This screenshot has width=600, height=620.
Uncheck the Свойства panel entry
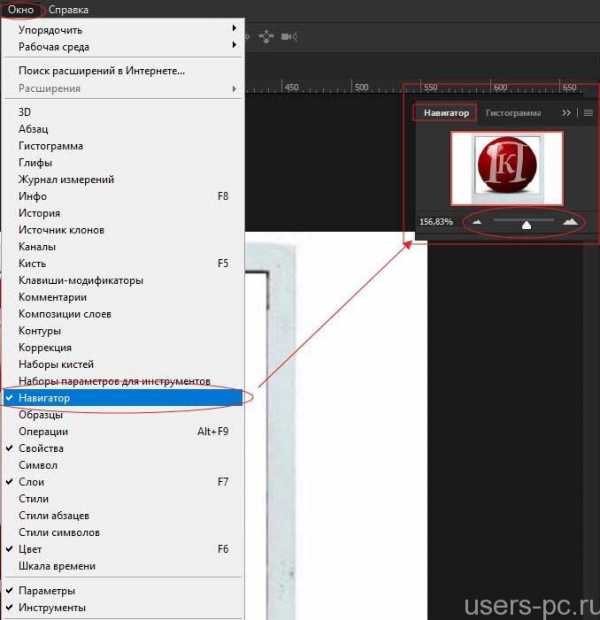click(123, 448)
